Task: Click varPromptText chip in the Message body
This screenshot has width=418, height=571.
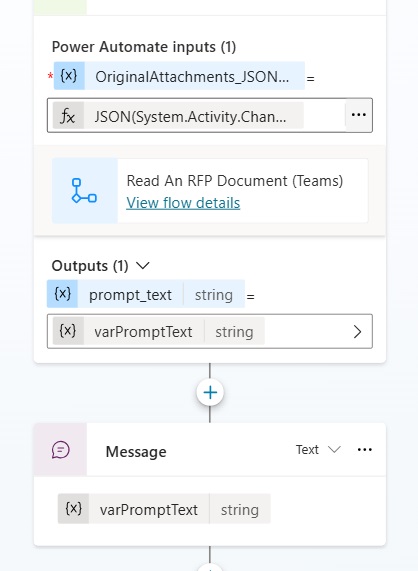Action: tap(164, 509)
